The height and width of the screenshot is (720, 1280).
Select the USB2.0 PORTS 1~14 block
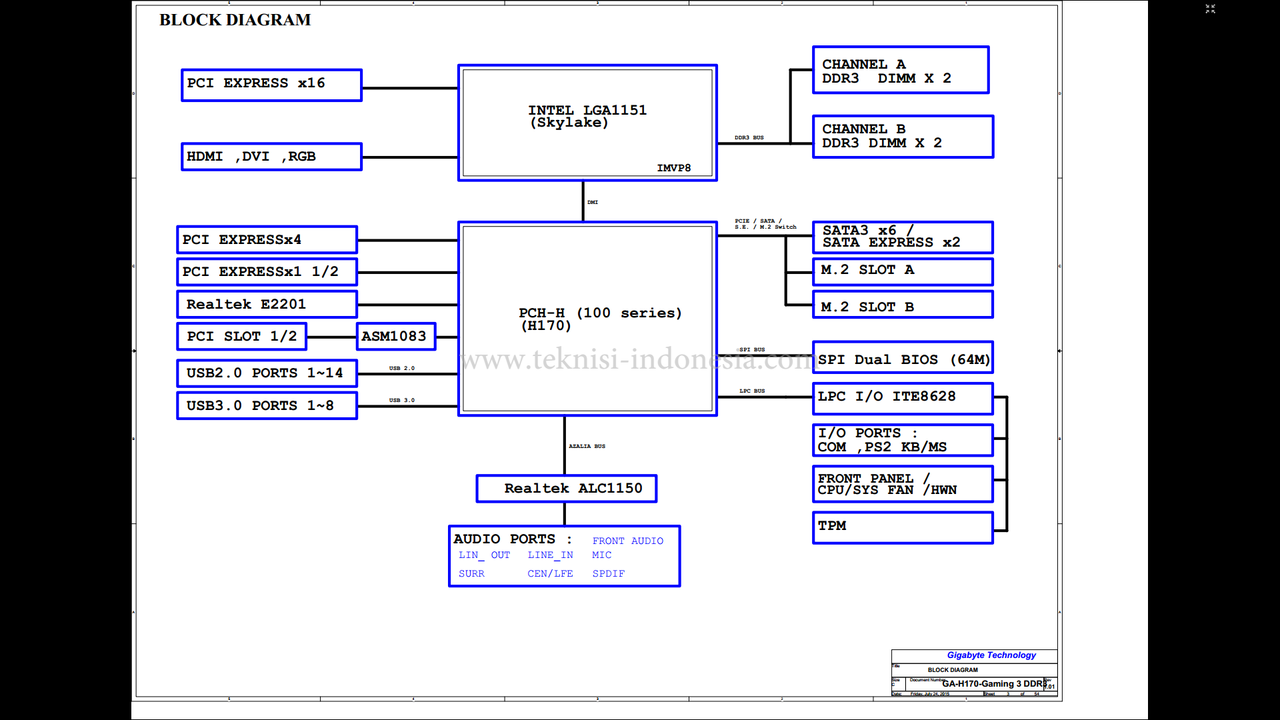[267, 373]
